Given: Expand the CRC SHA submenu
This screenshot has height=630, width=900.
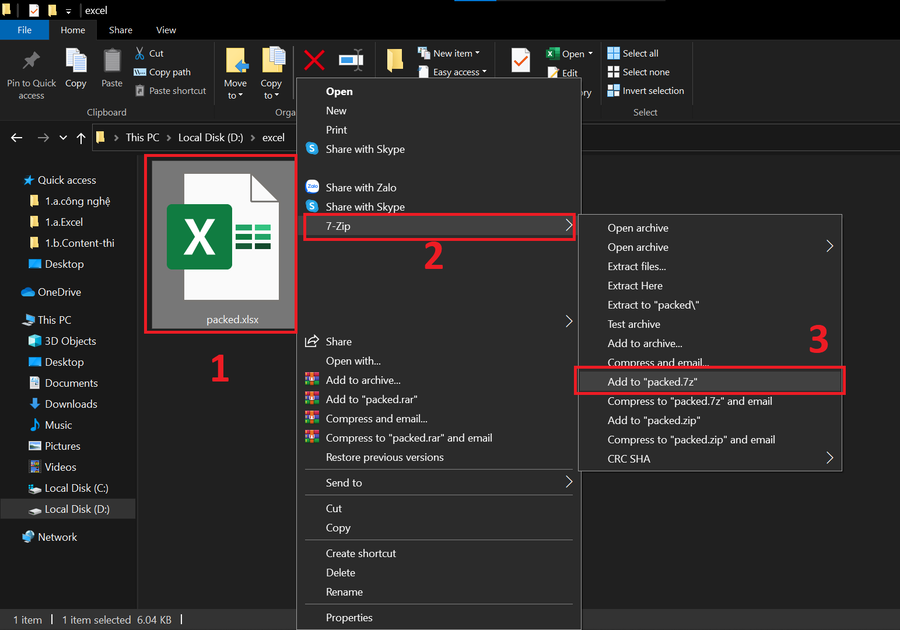Looking at the screenshot, I should (x=710, y=458).
